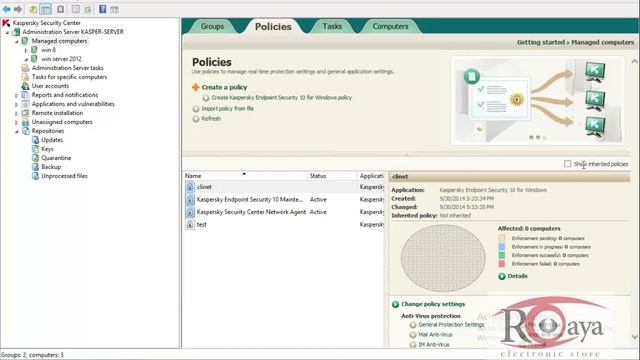Click the last toolbar pane icon

(x=114, y=9)
